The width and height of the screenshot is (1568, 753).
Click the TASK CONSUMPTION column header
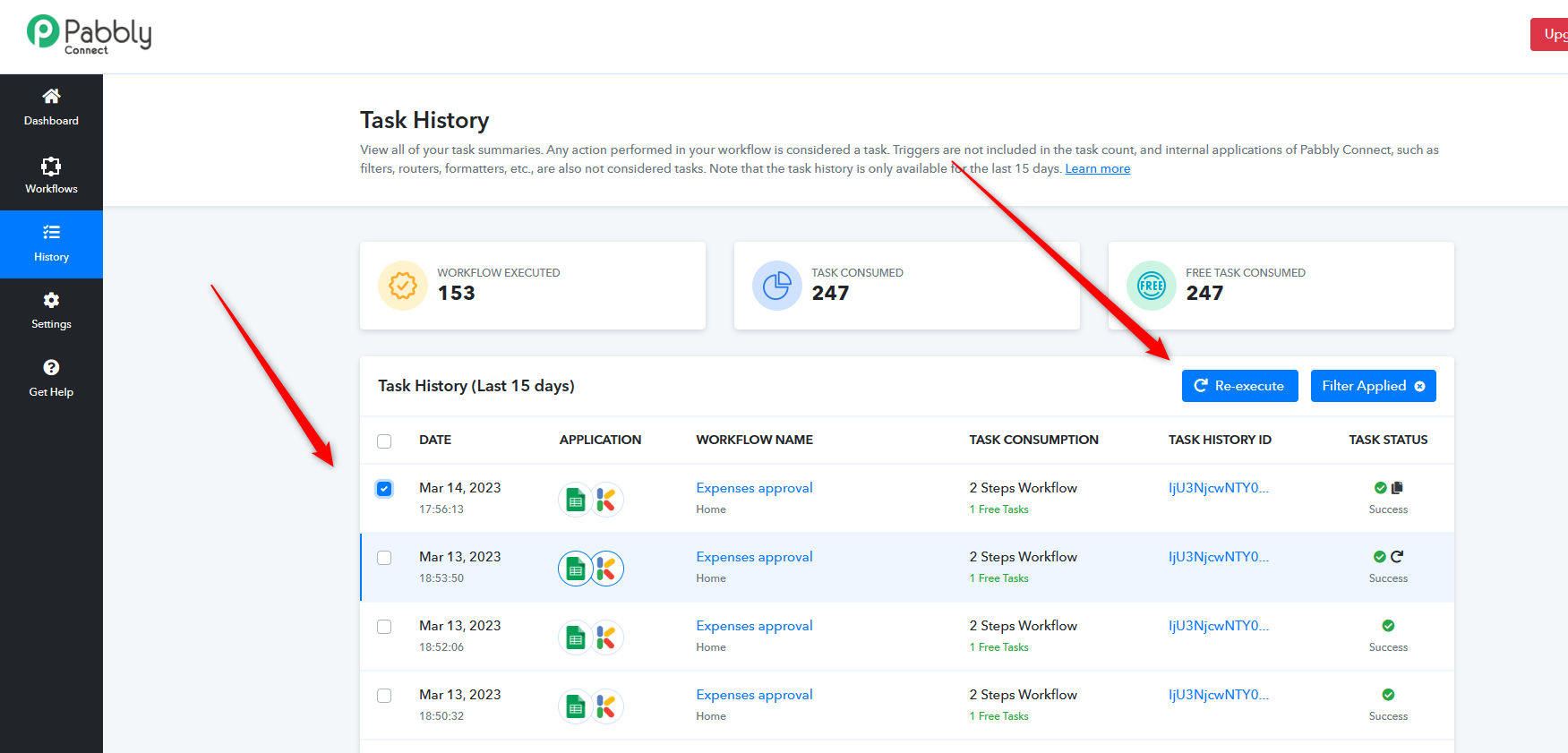tap(1033, 440)
